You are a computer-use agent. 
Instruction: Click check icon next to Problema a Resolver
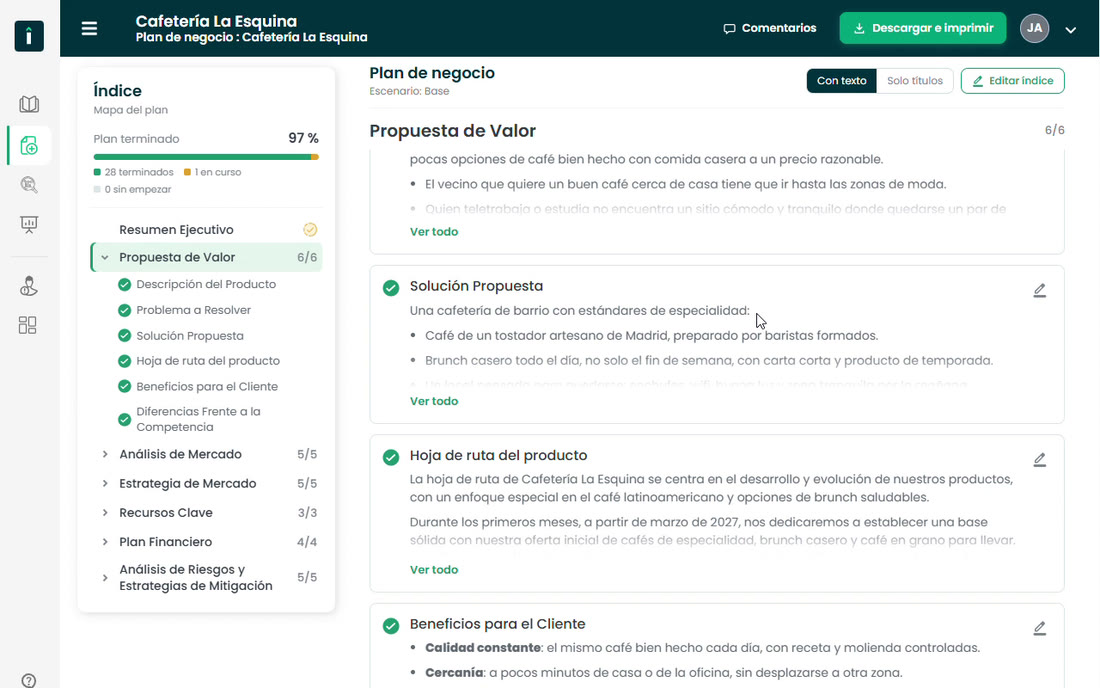(x=124, y=310)
